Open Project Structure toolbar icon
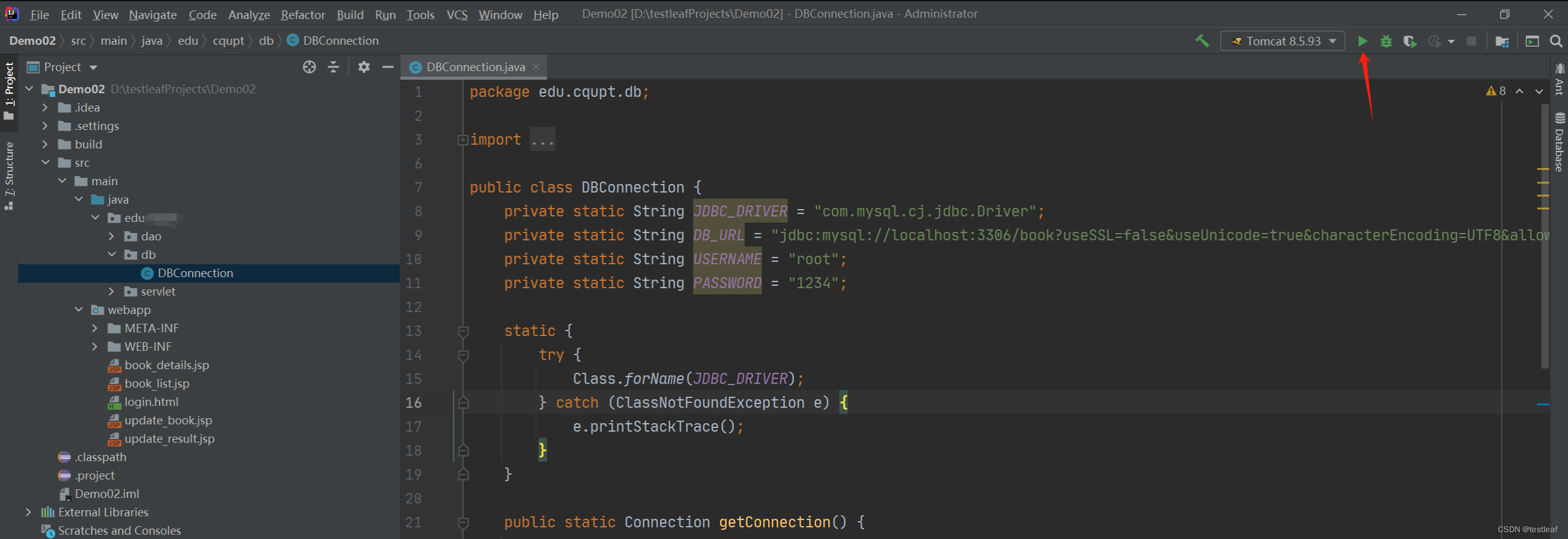Viewport: 1568px width, 539px height. pyautogui.click(x=1502, y=41)
